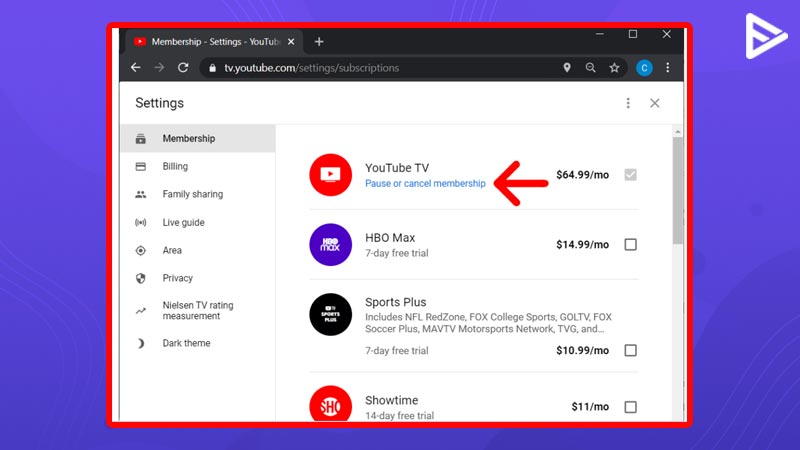Click the HBO Max purple logo
This screenshot has height=450, width=800.
click(x=331, y=244)
